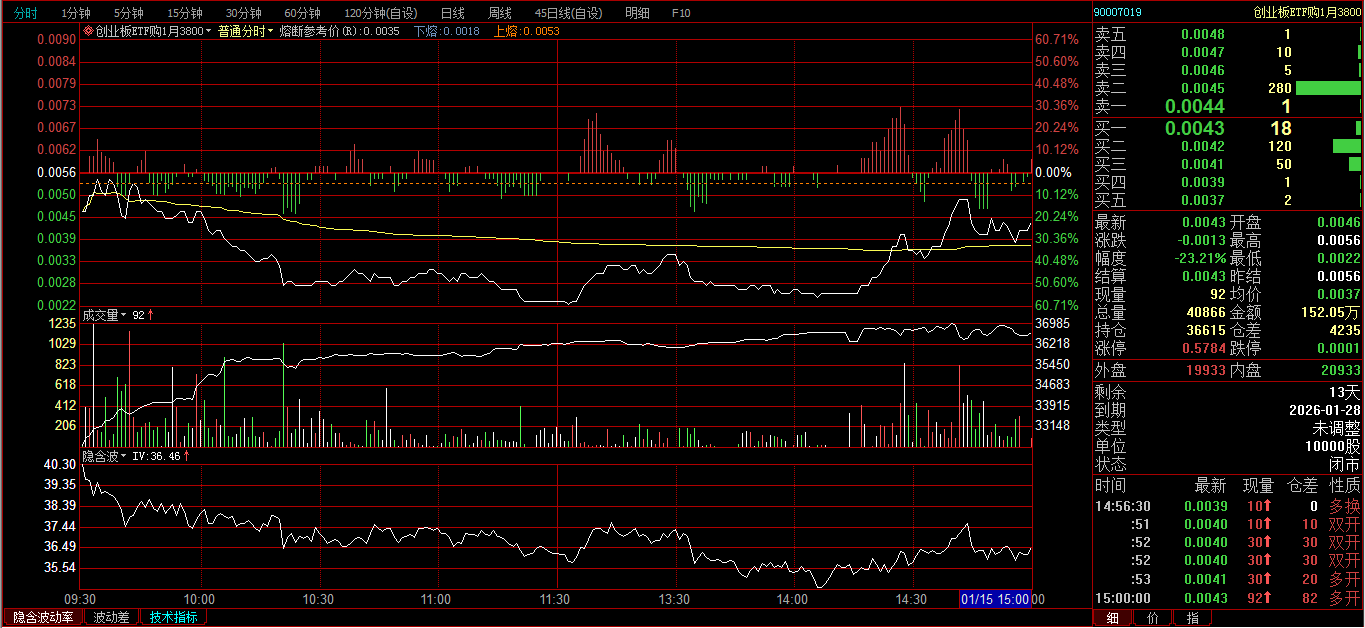Open the 创业板ETF购1月3800 contract dropdown
This screenshot has width=1365, height=628.
pyautogui.click(x=208, y=31)
